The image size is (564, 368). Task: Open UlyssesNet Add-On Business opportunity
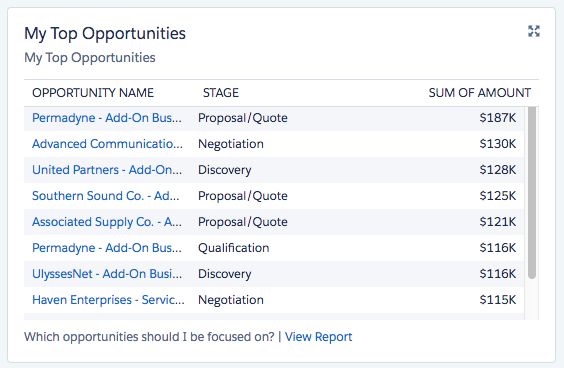(x=107, y=274)
